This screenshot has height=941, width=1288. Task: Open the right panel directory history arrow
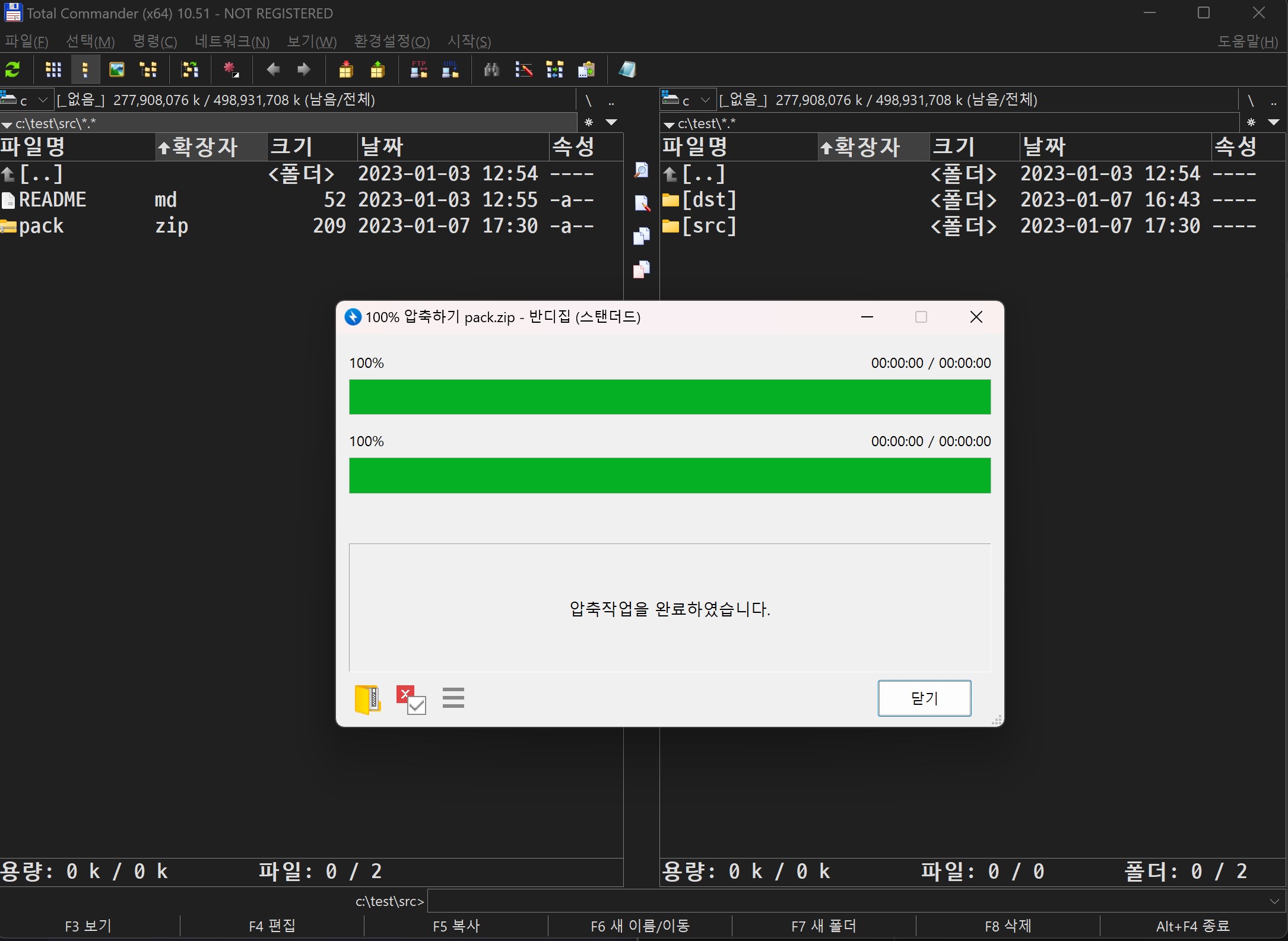click(1273, 123)
